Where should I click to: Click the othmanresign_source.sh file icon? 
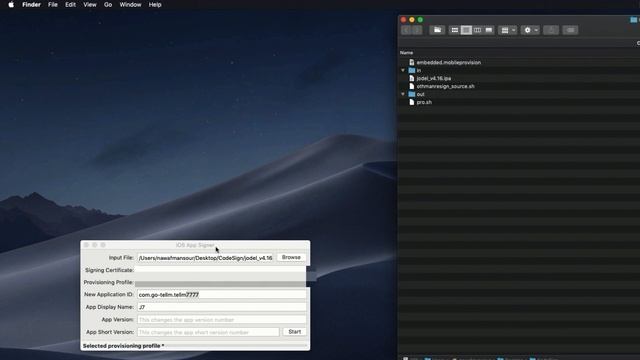point(412,87)
